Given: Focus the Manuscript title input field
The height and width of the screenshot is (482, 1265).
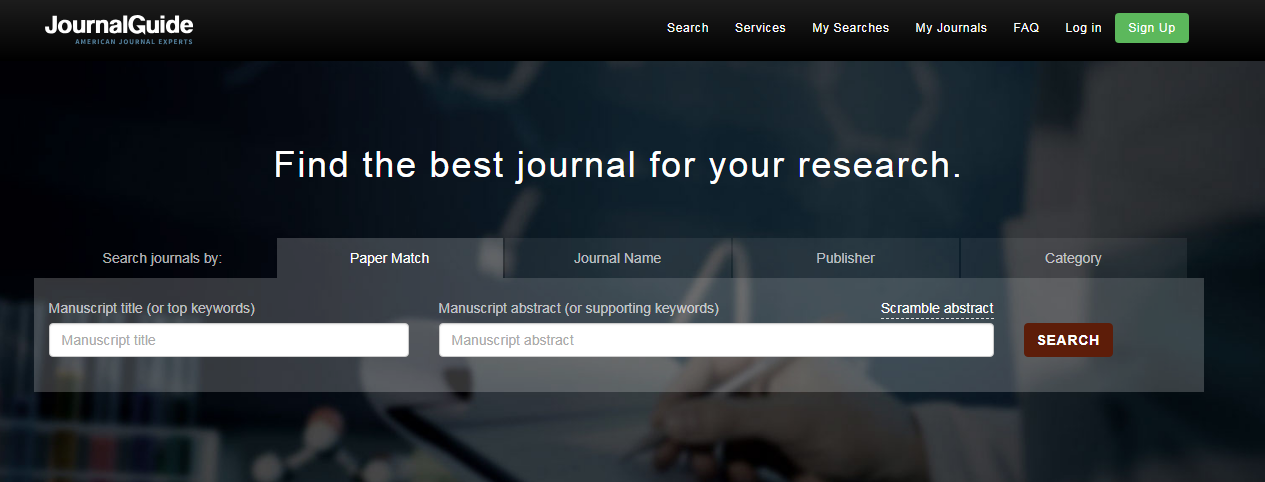Looking at the screenshot, I should click(x=229, y=340).
